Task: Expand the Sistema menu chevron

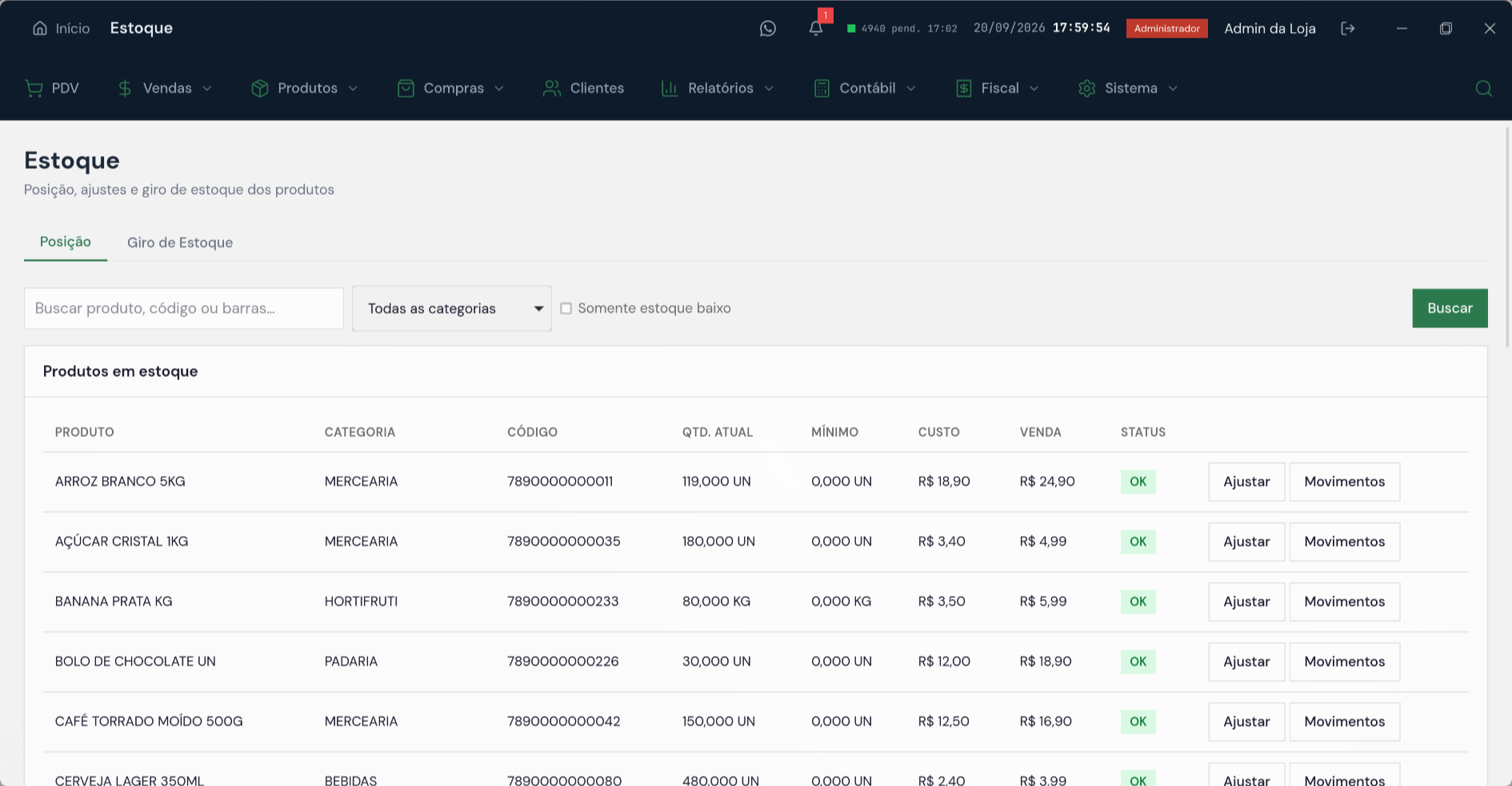Action: point(1173,88)
